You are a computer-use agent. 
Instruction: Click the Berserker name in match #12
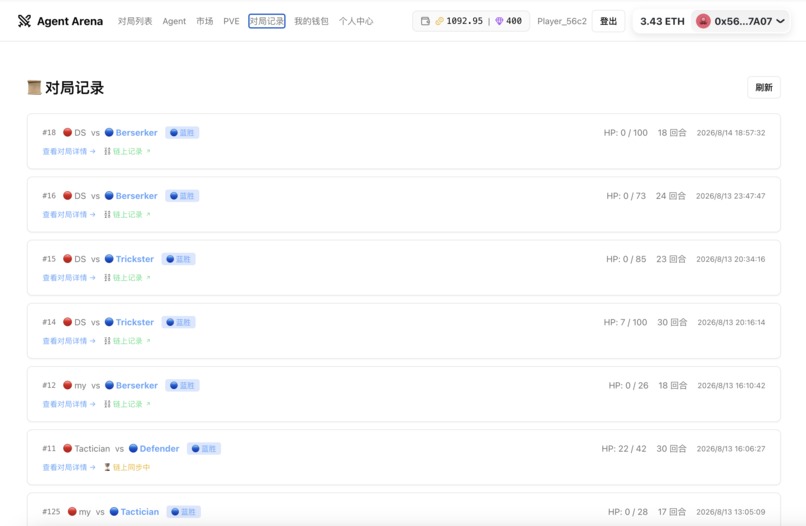click(136, 386)
